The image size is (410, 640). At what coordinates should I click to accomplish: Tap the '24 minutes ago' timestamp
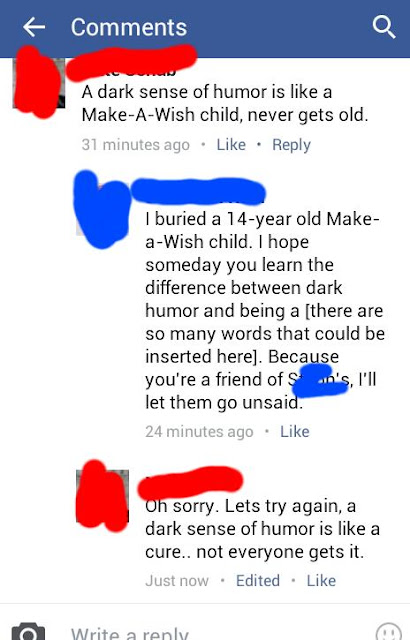[x=199, y=431]
